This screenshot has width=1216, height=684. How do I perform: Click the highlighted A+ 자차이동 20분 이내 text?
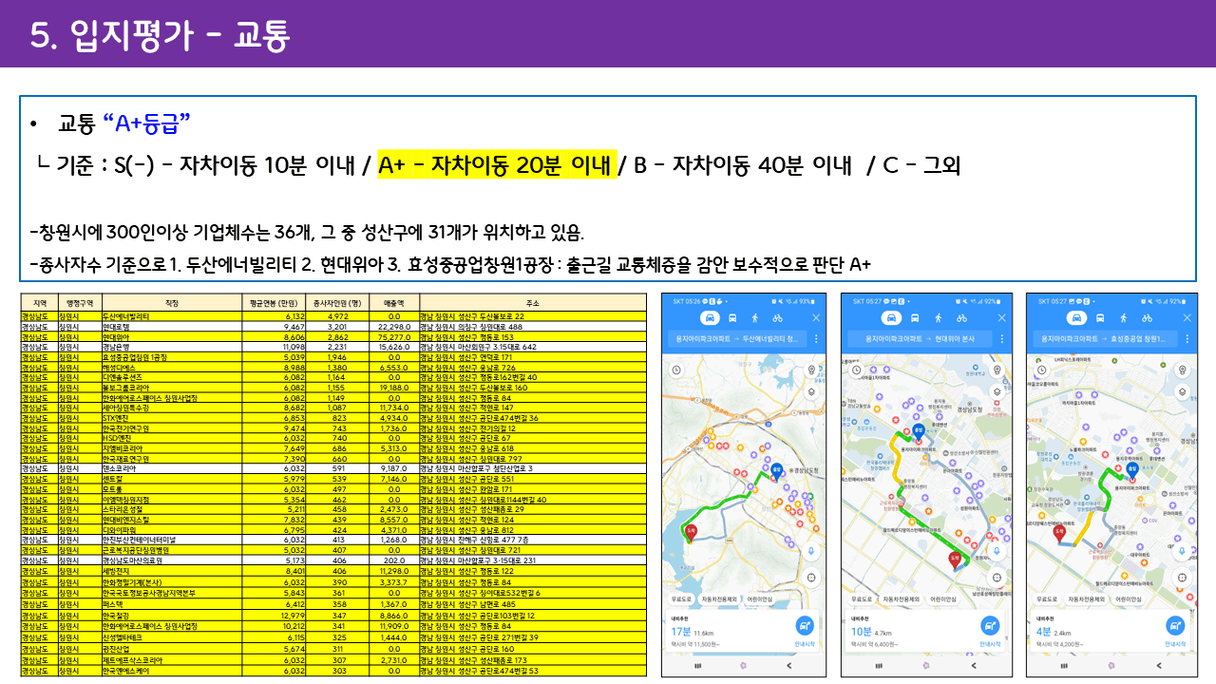497,165
